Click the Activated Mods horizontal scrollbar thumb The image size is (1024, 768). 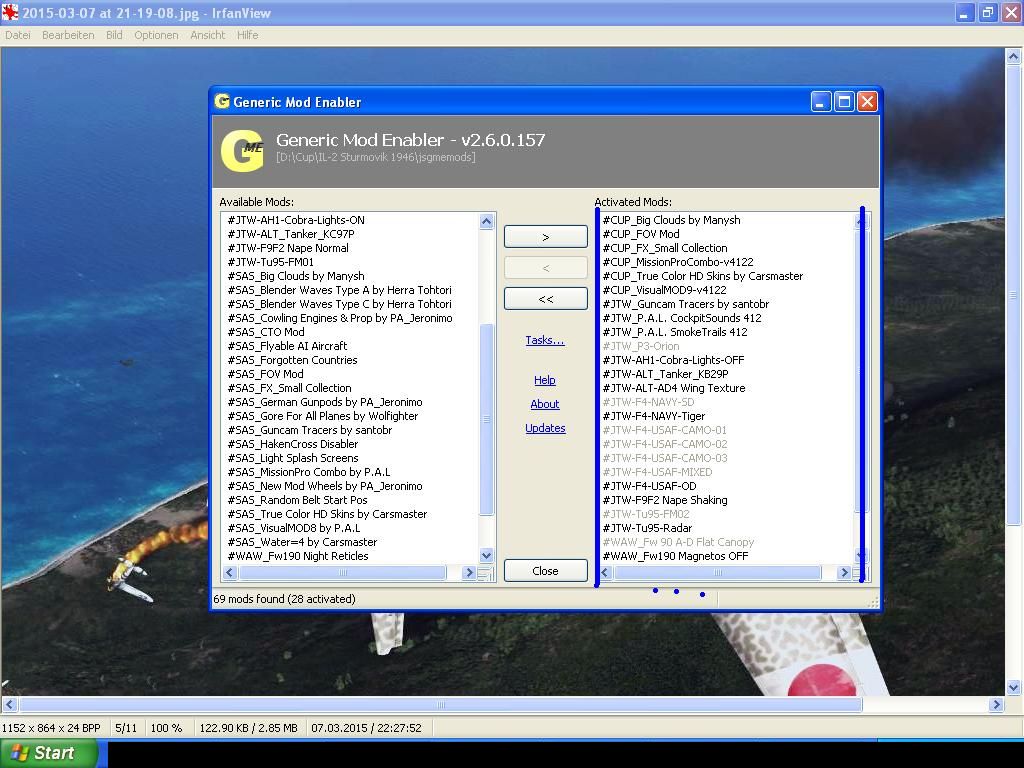coord(718,573)
